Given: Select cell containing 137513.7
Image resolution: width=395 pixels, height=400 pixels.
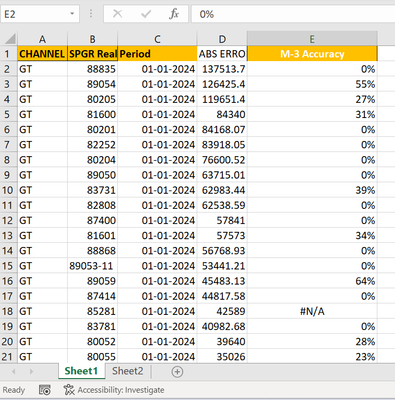Looking at the screenshot, I should (222, 69).
